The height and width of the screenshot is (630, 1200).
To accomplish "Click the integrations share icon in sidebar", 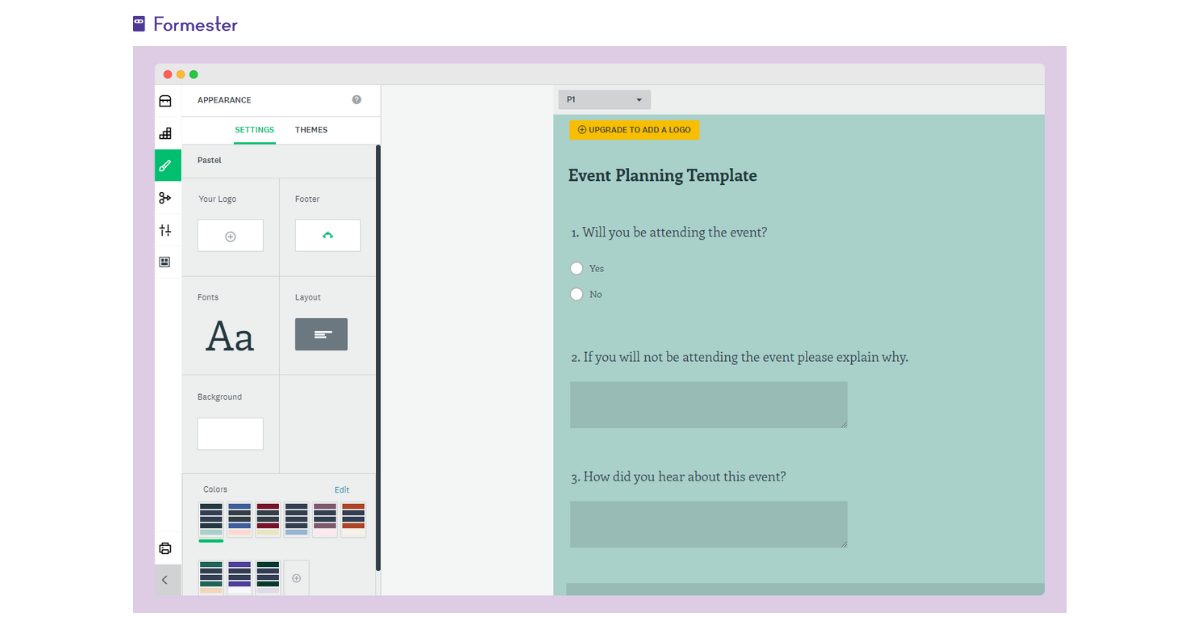I will tap(166, 198).
